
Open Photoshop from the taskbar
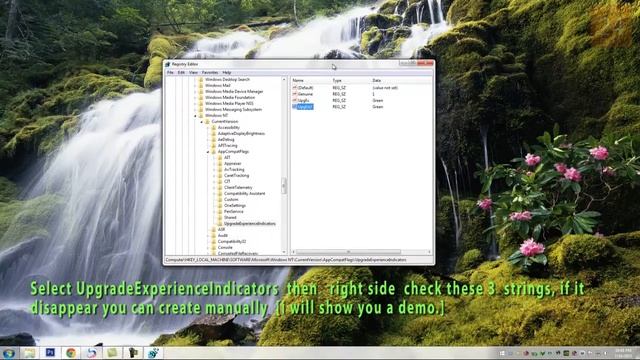(50, 352)
